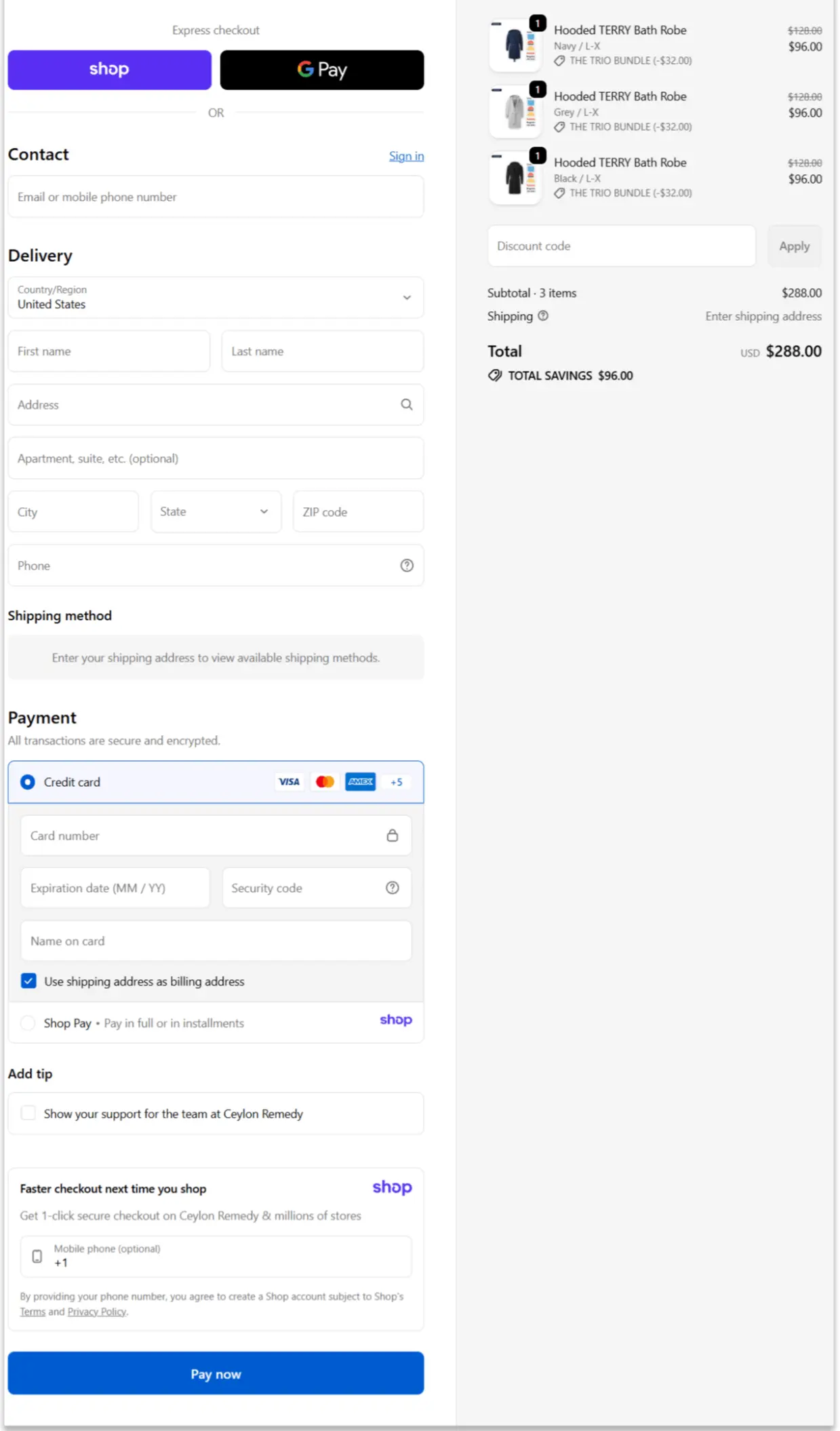Uncheck Use shipping address as billing address

coord(28,981)
